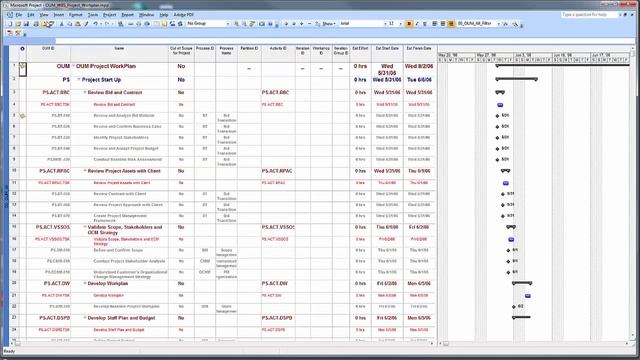Toggle Align Right button

451,24
